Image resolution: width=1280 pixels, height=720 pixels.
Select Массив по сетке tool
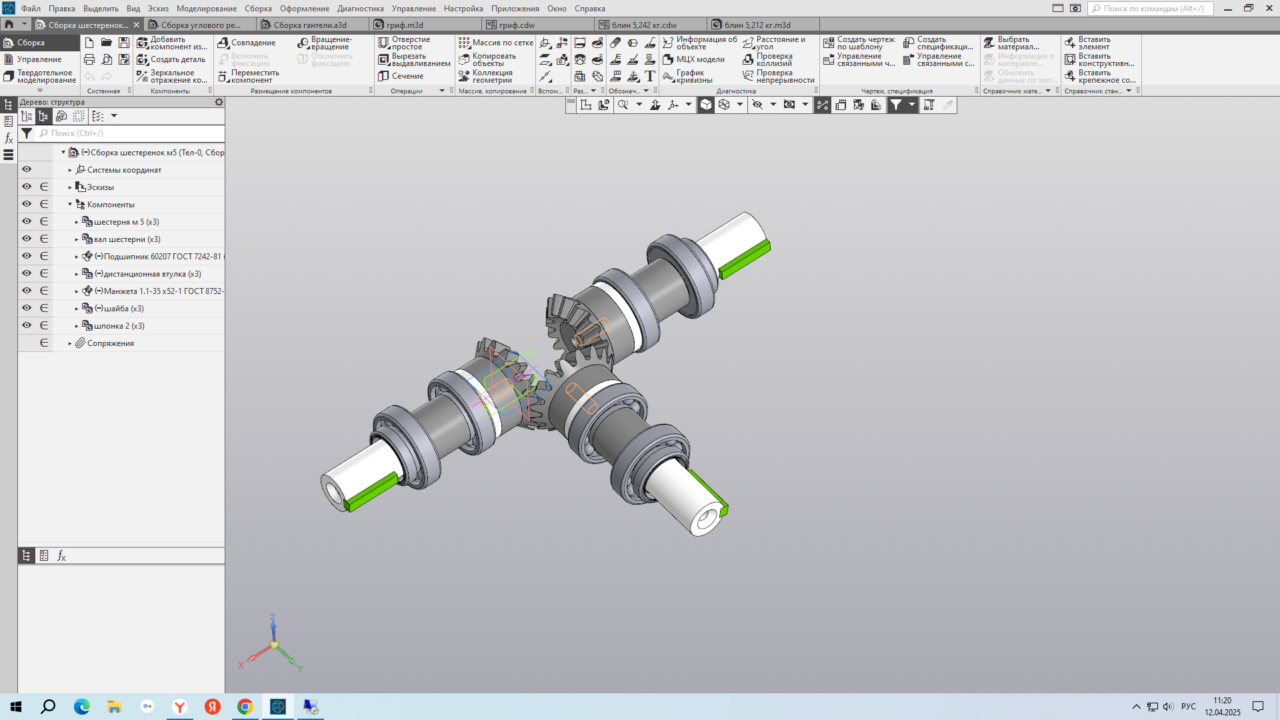click(x=495, y=43)
